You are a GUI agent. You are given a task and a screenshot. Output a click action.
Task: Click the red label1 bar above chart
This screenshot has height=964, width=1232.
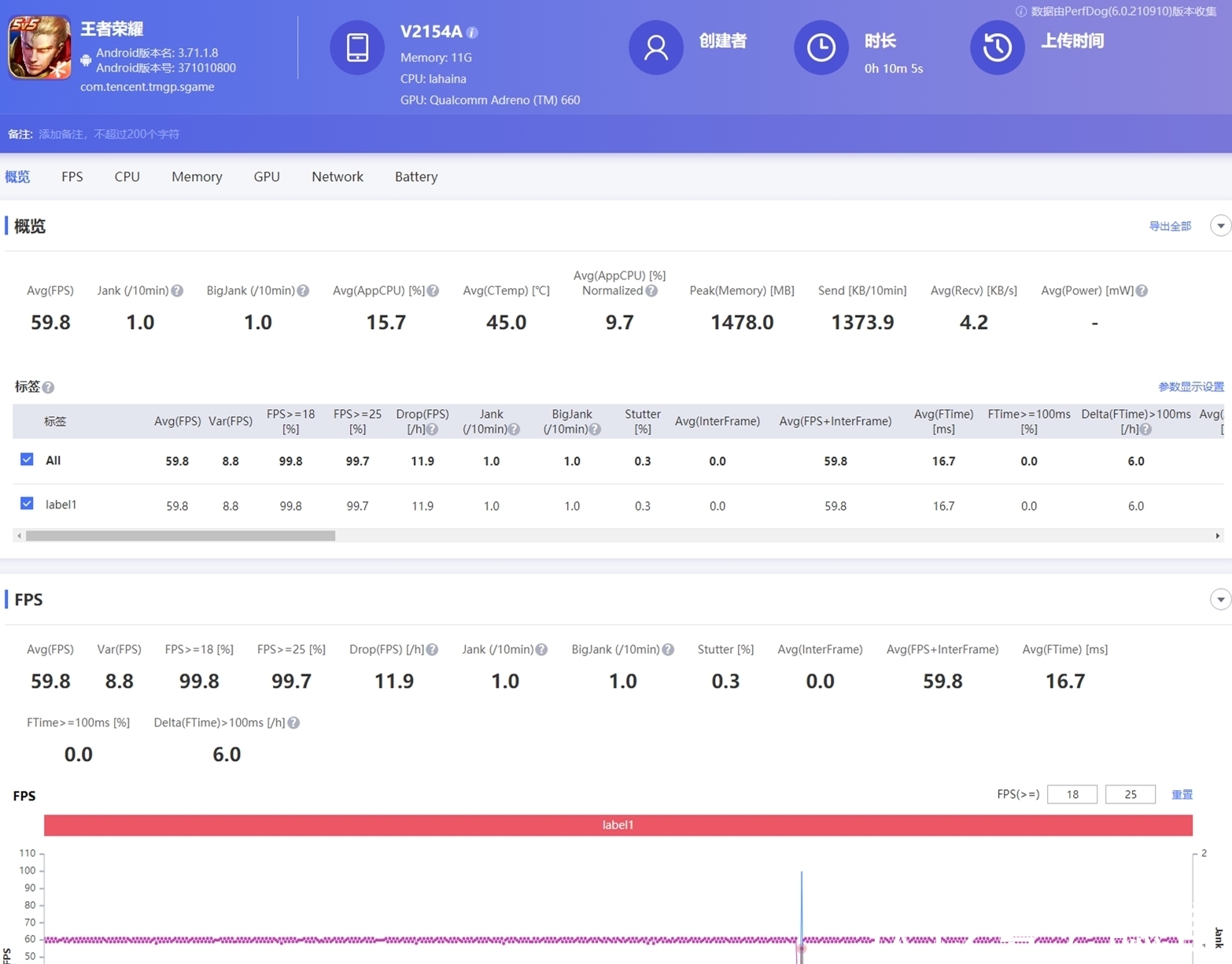(x=618, y=825)
